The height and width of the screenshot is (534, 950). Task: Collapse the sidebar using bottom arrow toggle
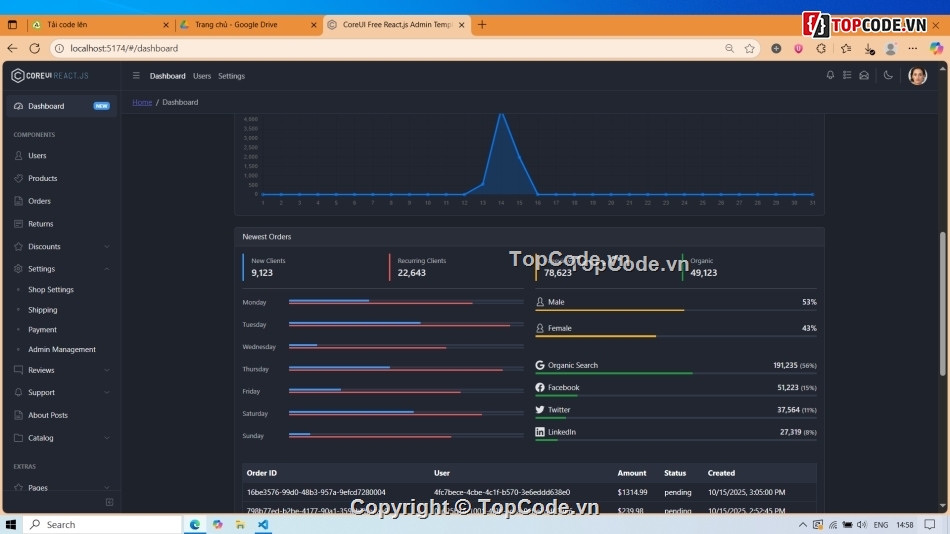click(x=109, y=502)
